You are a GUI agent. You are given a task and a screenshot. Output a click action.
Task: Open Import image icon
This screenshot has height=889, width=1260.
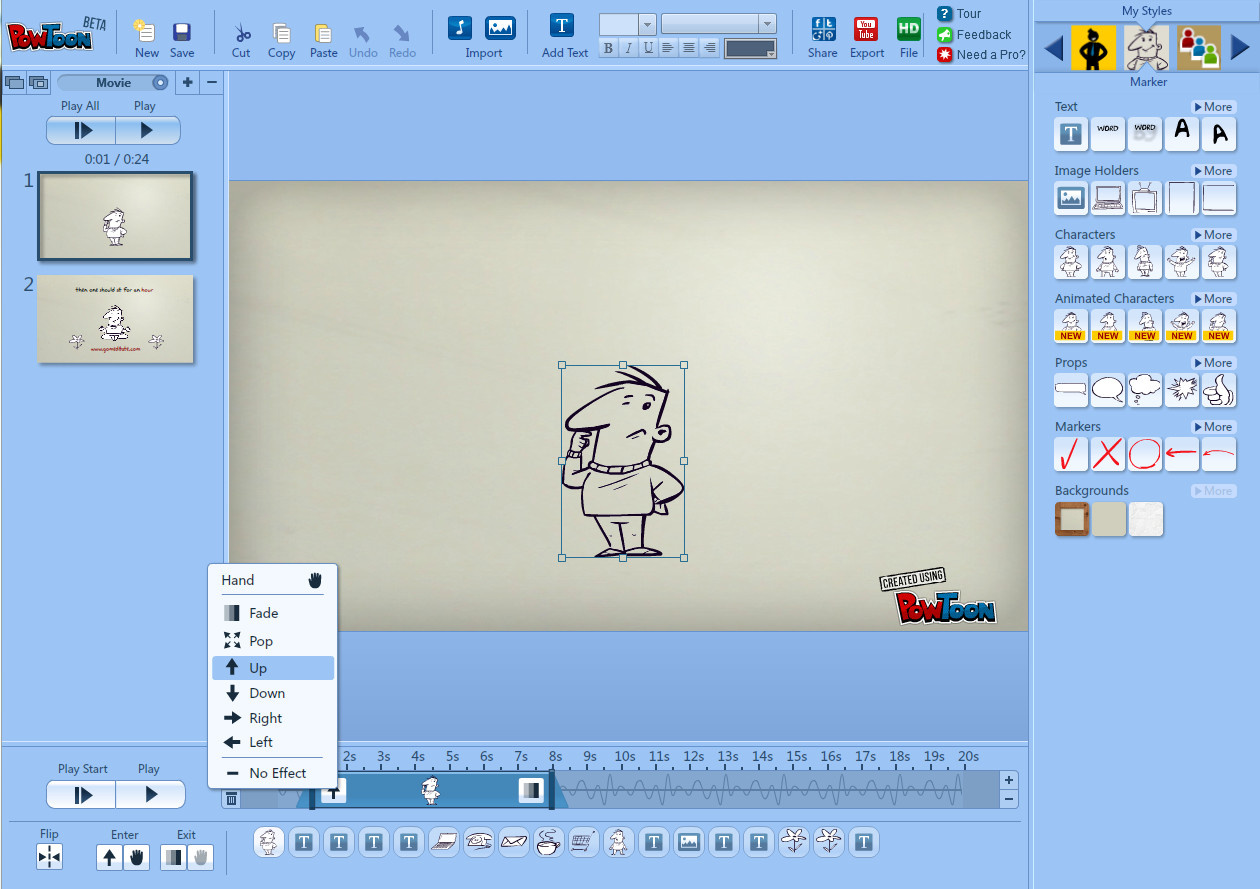pos(499,28)
